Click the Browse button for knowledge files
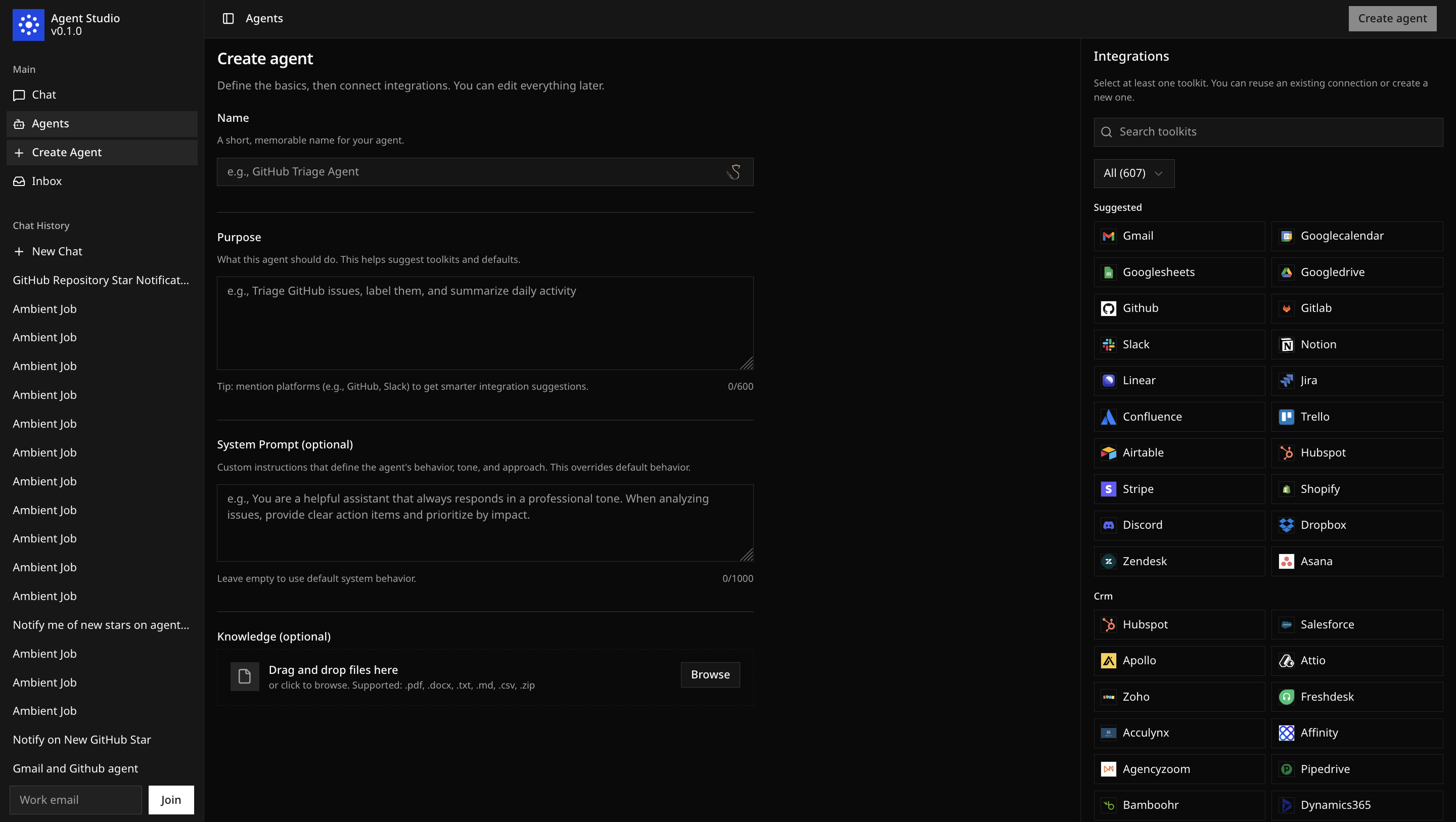Image resolution: width=1456 pixels, height=822 pixels. 710,675
